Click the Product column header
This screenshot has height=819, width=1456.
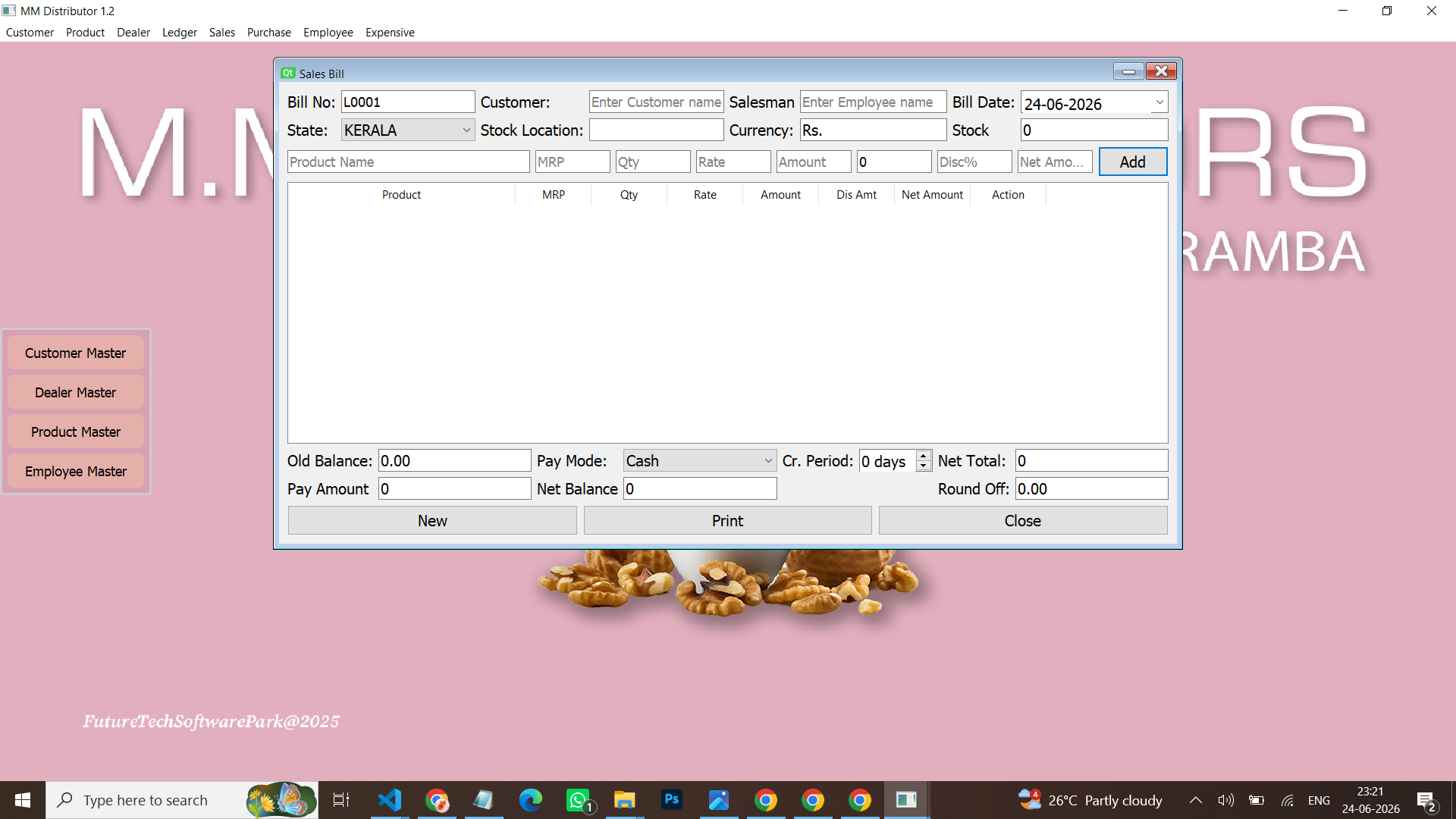click(x=401, y=195)
